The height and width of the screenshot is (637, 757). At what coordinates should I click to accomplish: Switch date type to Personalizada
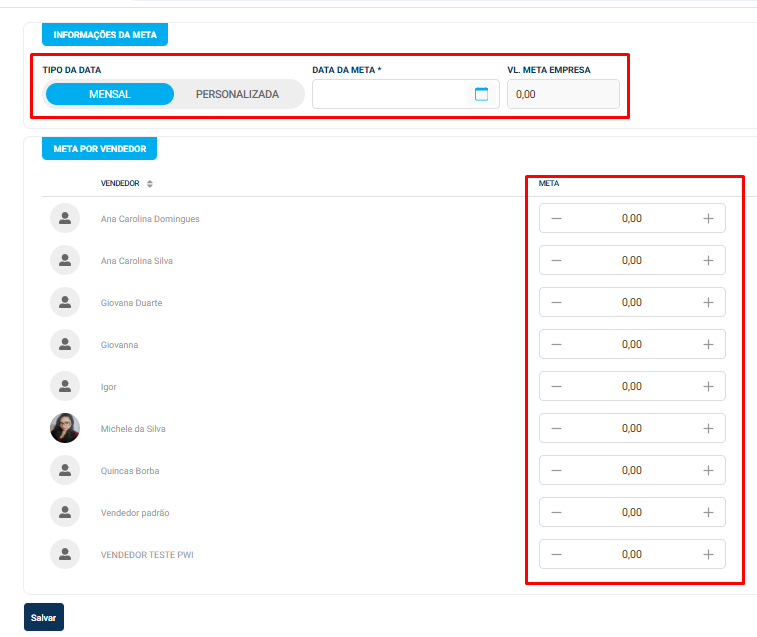coord(237,94)
